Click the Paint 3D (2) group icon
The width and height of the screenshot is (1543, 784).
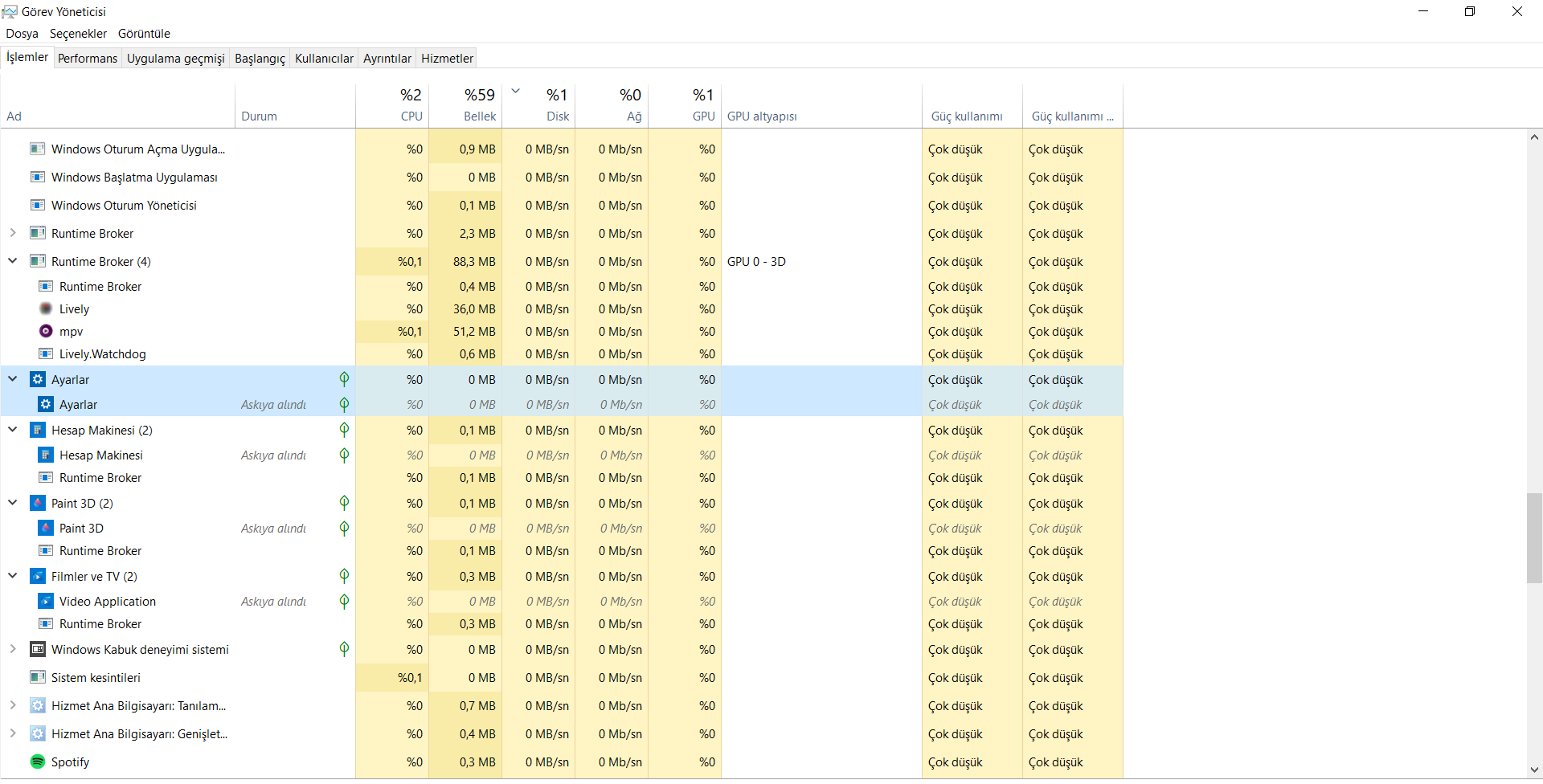coord(38,503)
